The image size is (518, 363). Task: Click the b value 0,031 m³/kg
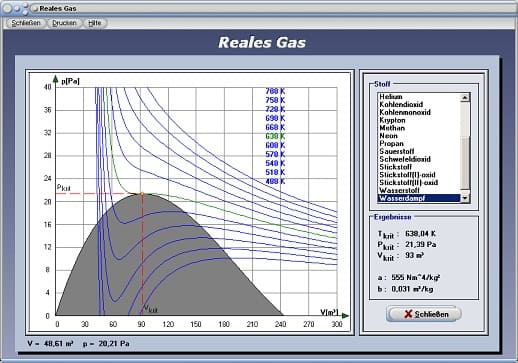(412, 289)
